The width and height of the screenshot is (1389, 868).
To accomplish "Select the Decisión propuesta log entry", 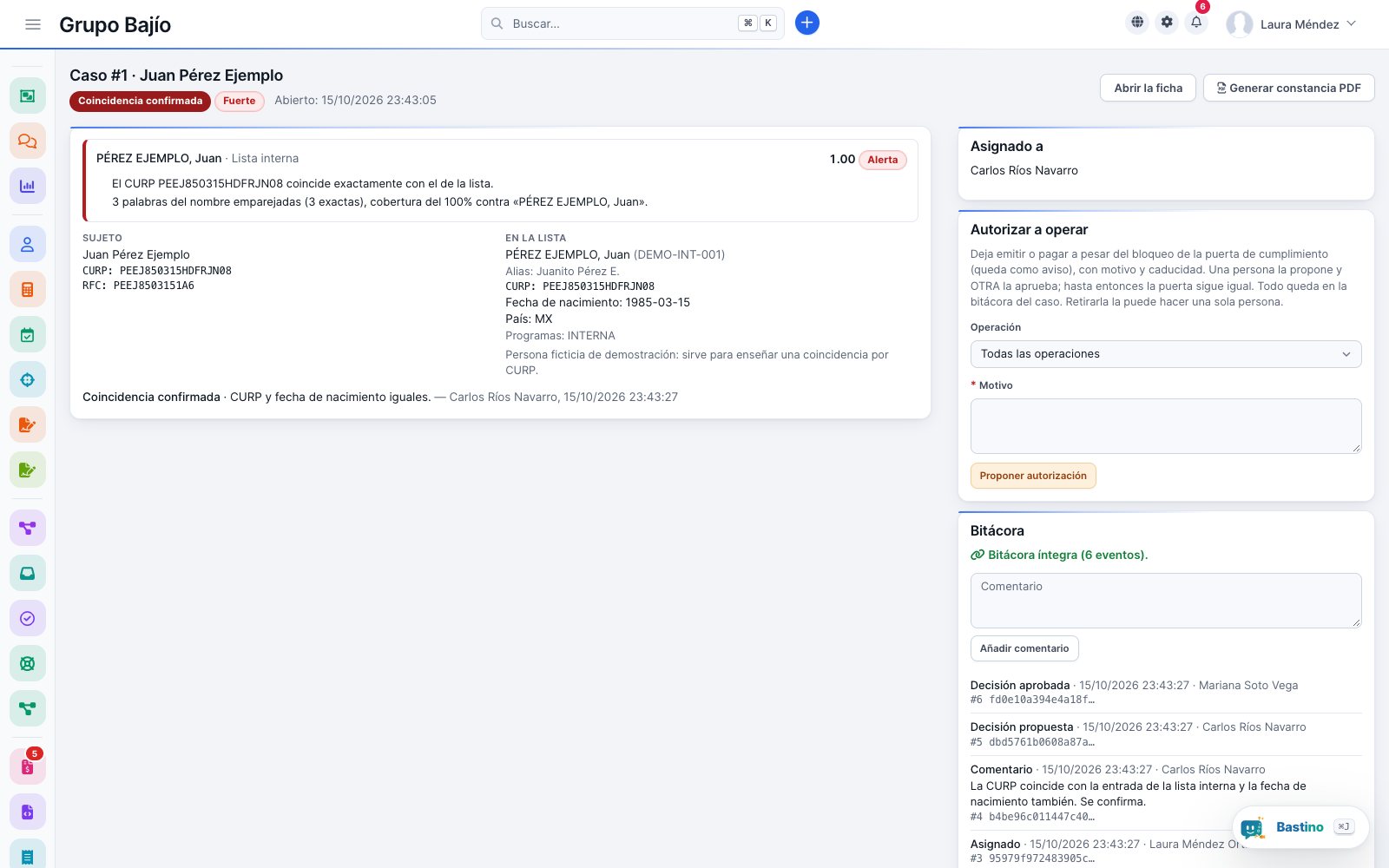I will [x=1166, y=733].
